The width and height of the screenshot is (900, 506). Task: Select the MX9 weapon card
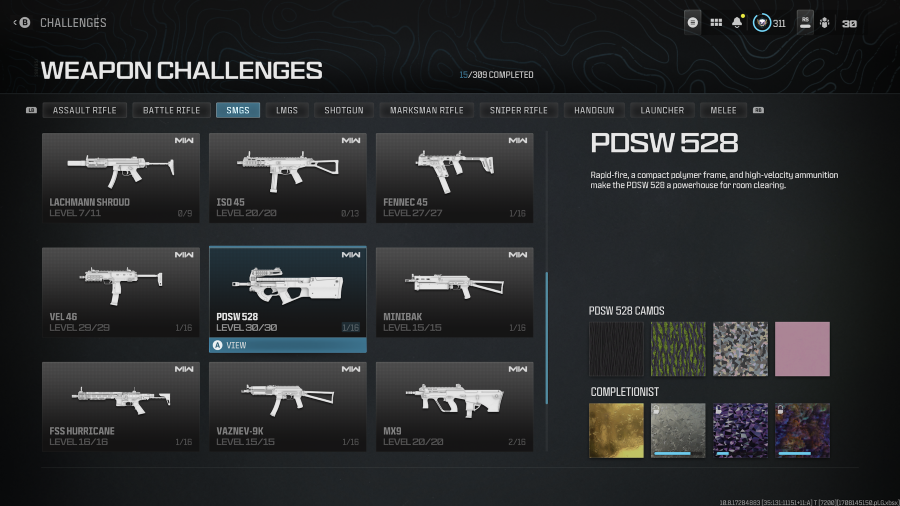[455, 406]
